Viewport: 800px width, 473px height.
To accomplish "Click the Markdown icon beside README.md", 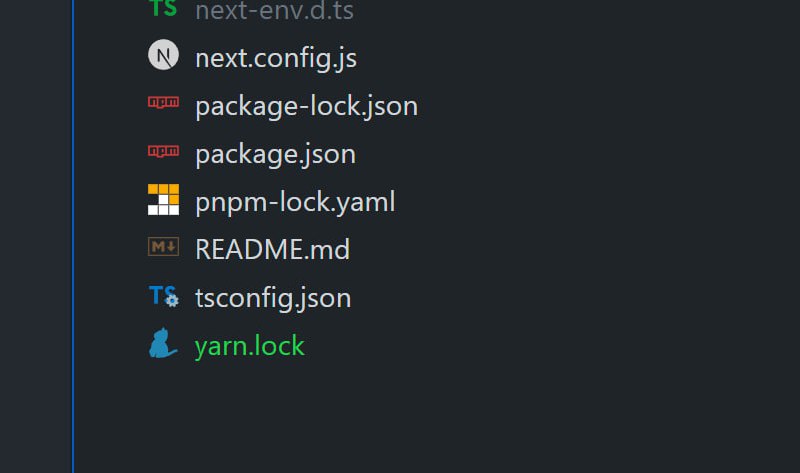I will (x=163, y=247).
